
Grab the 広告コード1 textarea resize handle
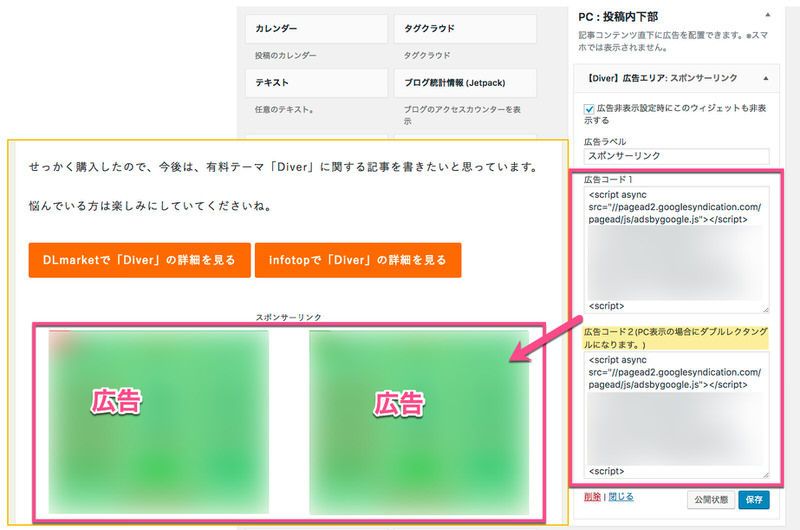pyautogui.click(x=765, y=309)
